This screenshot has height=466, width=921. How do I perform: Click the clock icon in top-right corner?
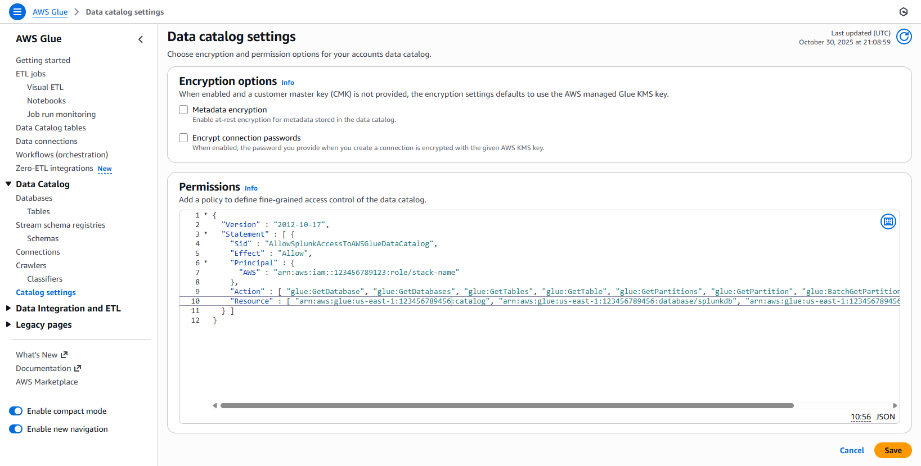pyautogui.click(x=903, y=11)
